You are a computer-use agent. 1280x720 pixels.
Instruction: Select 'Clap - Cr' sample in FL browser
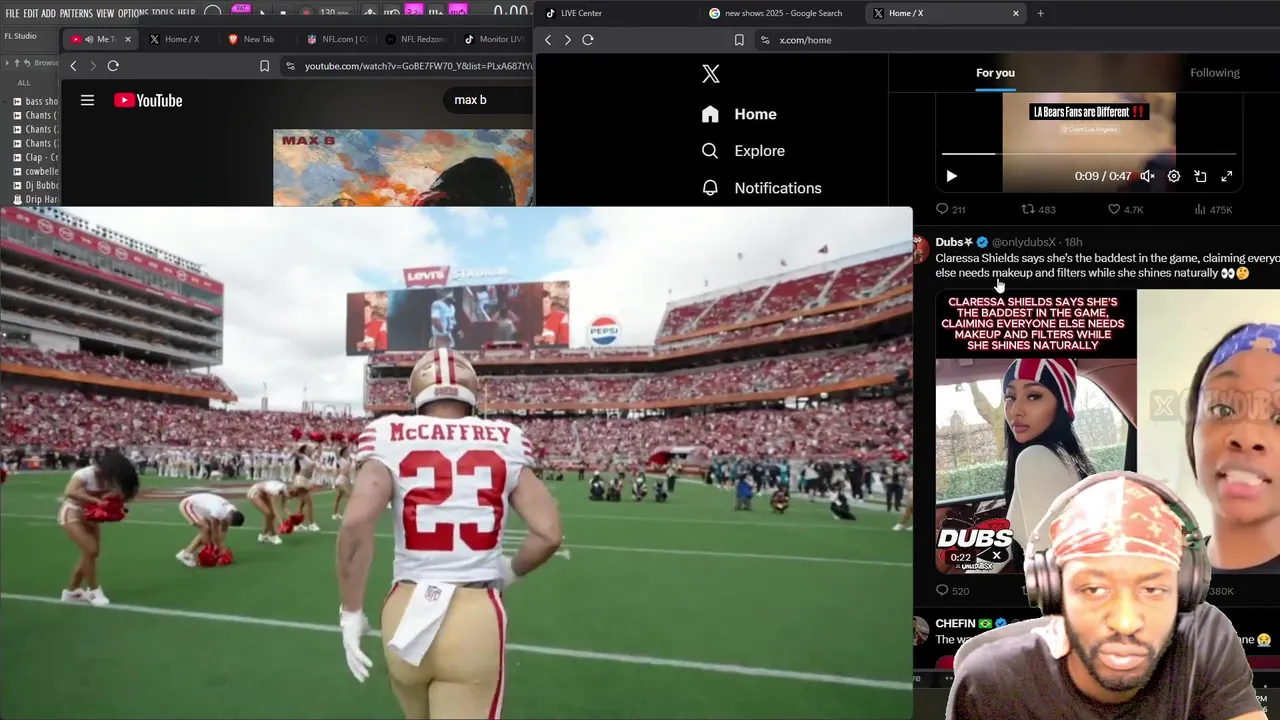click(34, 157)
